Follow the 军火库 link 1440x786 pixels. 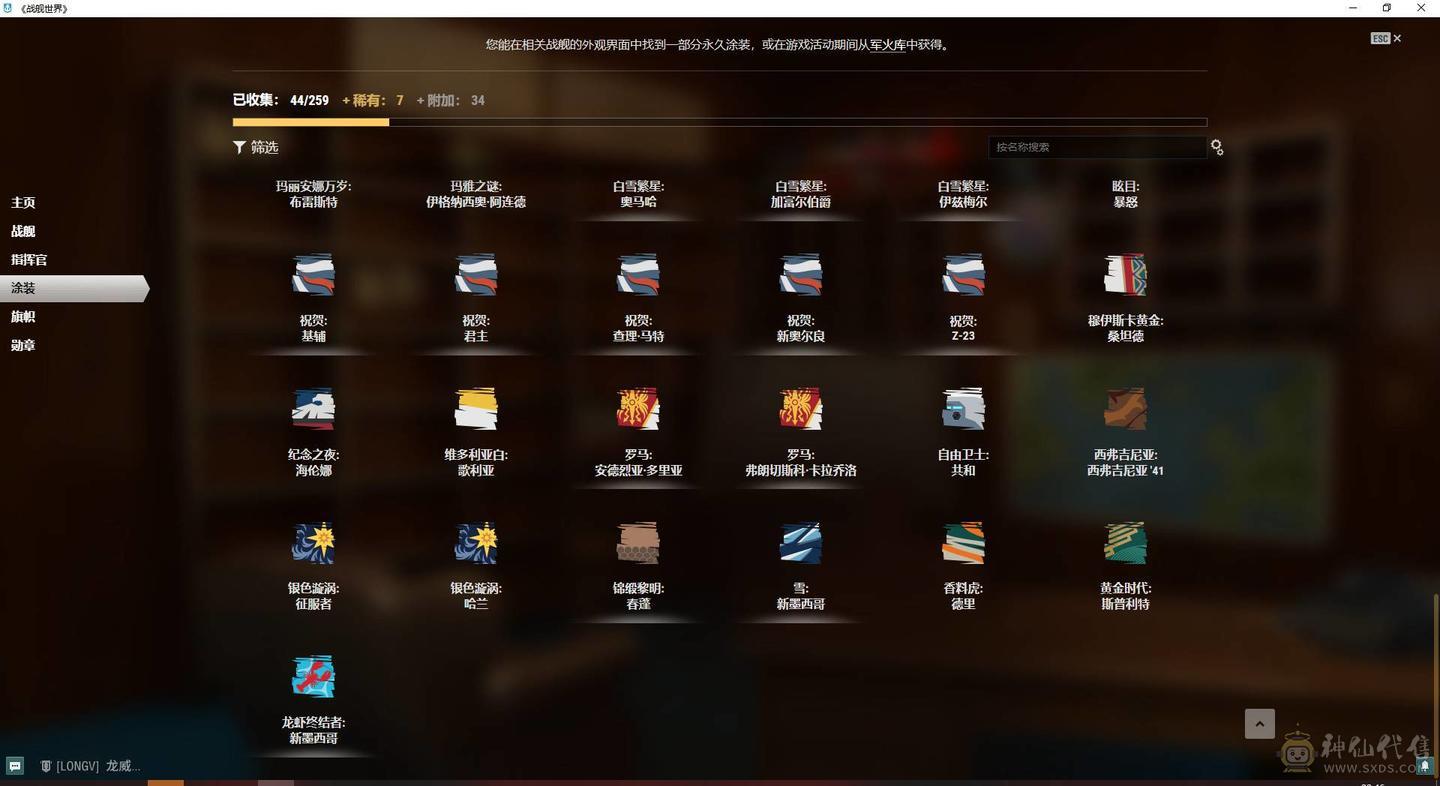click(x=888, y=44)
